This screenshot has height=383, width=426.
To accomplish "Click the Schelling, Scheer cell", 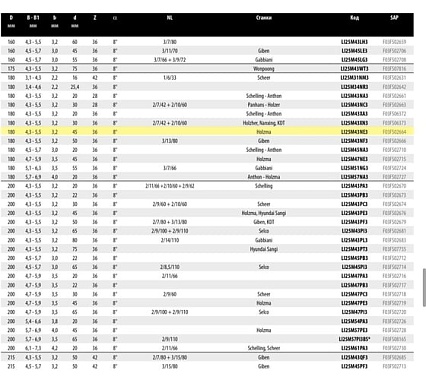I will point(264,348).
